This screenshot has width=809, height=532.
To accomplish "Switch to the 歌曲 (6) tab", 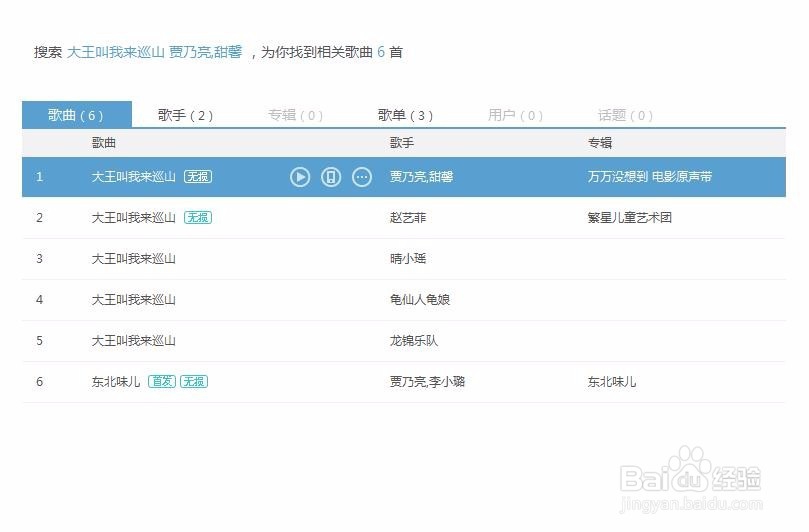I will click(x=77, y=115).
